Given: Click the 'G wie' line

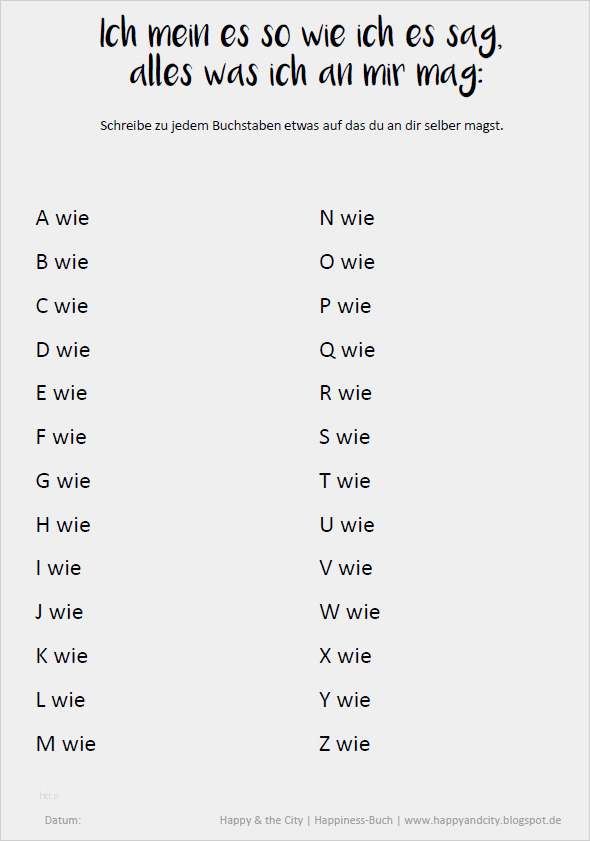Looking at the screenshot, I should coord(63,481).
